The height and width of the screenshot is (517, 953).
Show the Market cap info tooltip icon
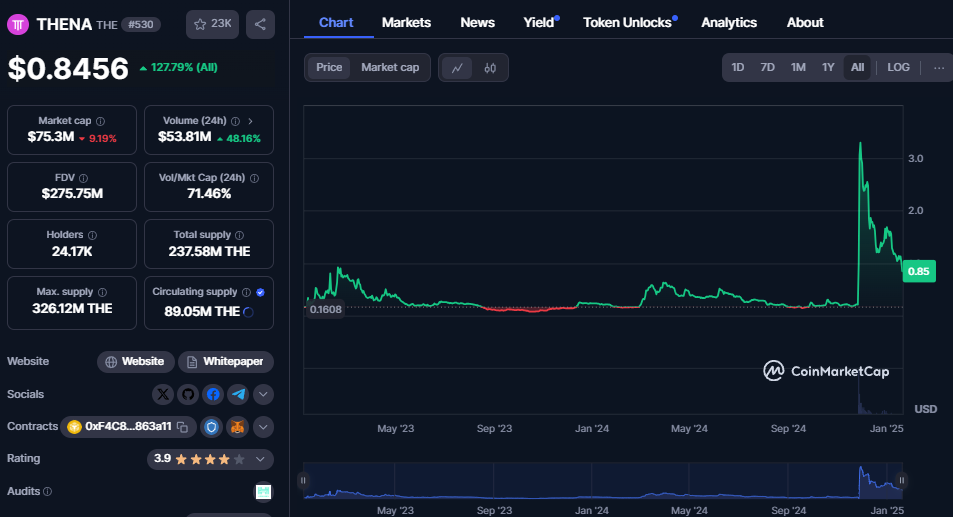click(100, 121)
